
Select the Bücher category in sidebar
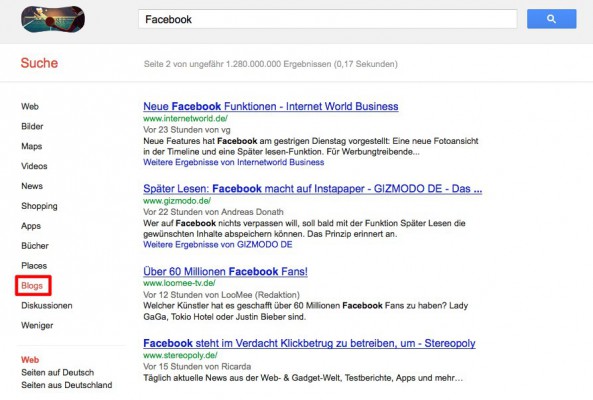(35, 246)
